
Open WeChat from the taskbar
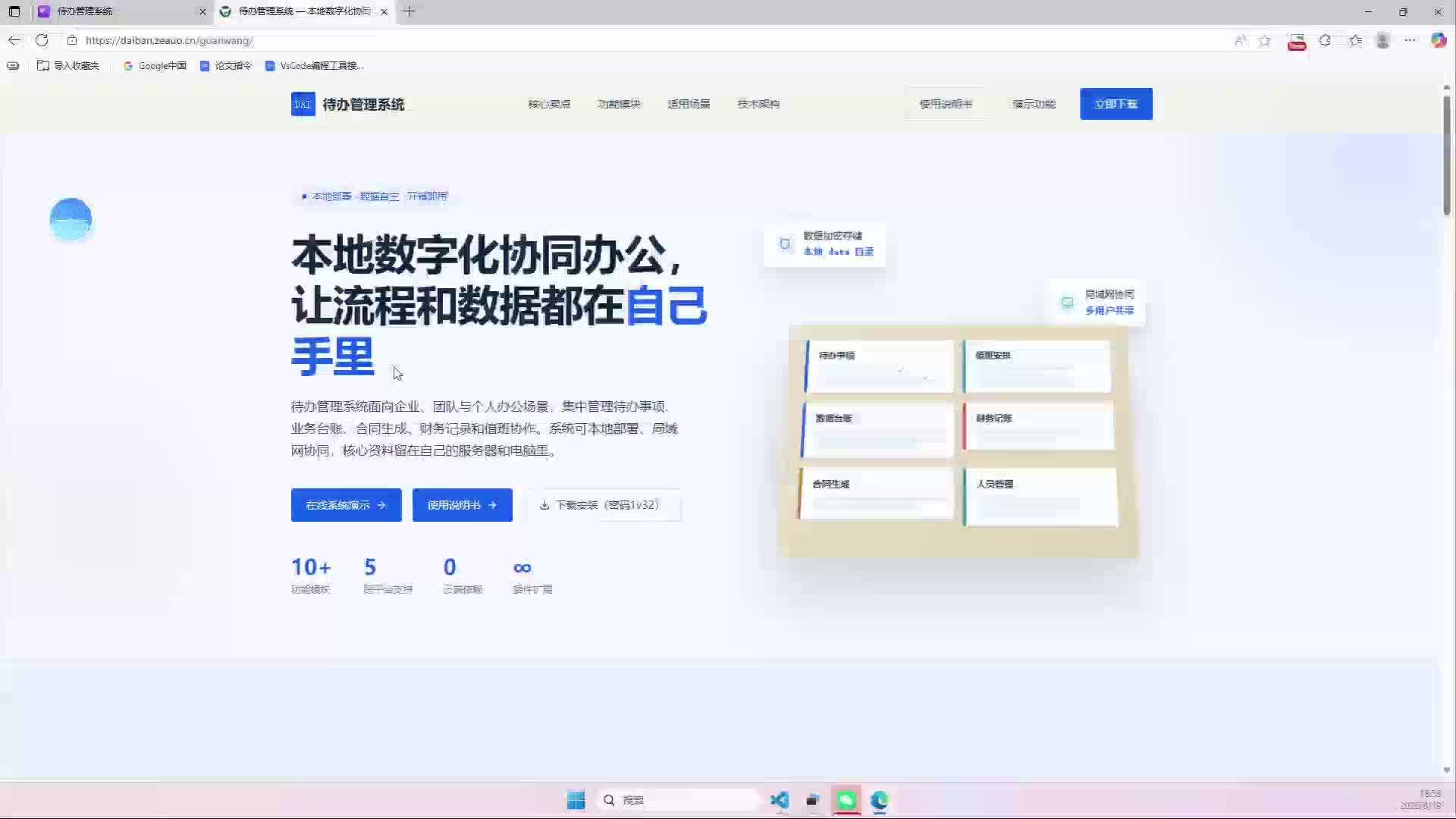(846, 800)
